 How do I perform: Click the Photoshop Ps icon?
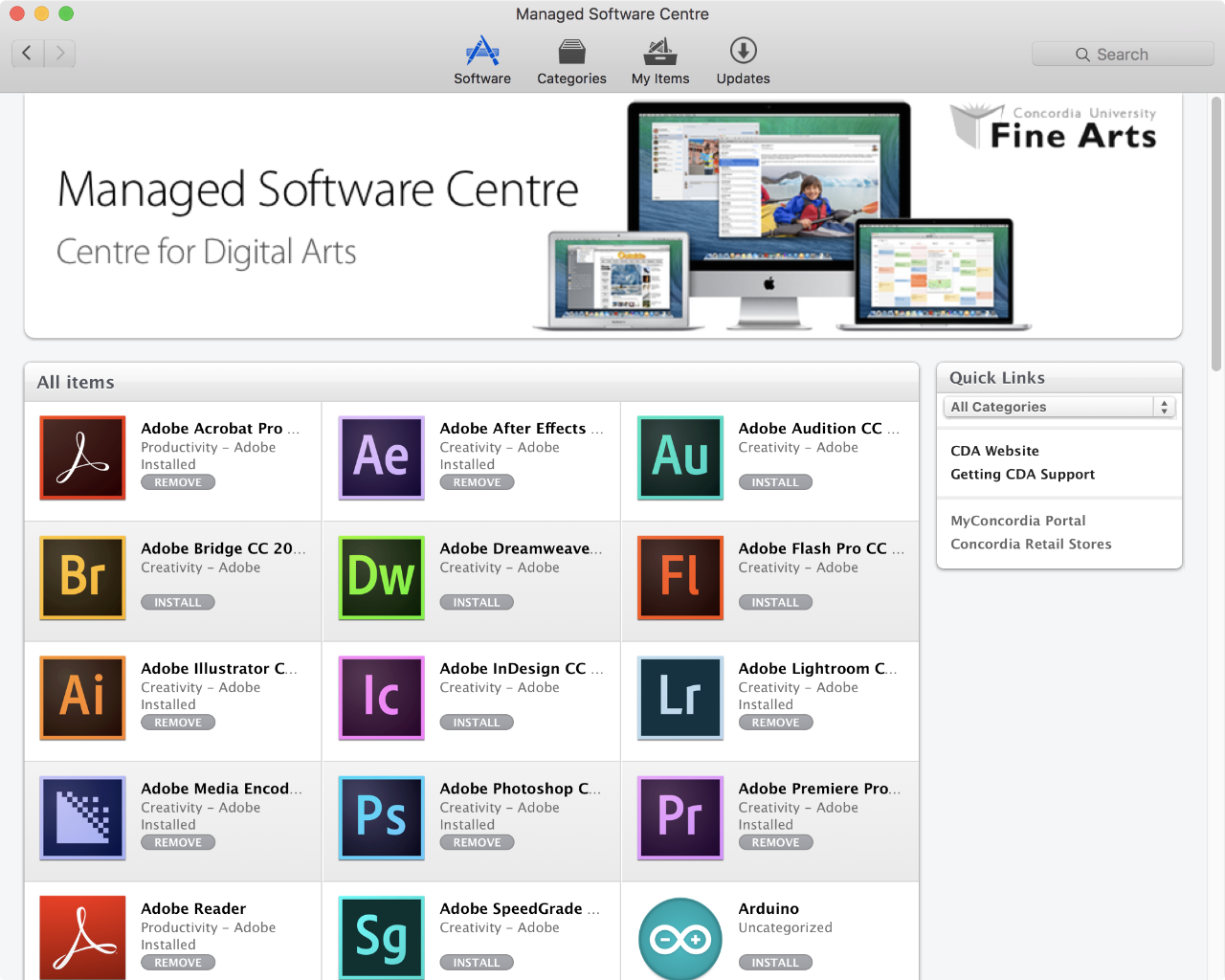tap(381, 818)
